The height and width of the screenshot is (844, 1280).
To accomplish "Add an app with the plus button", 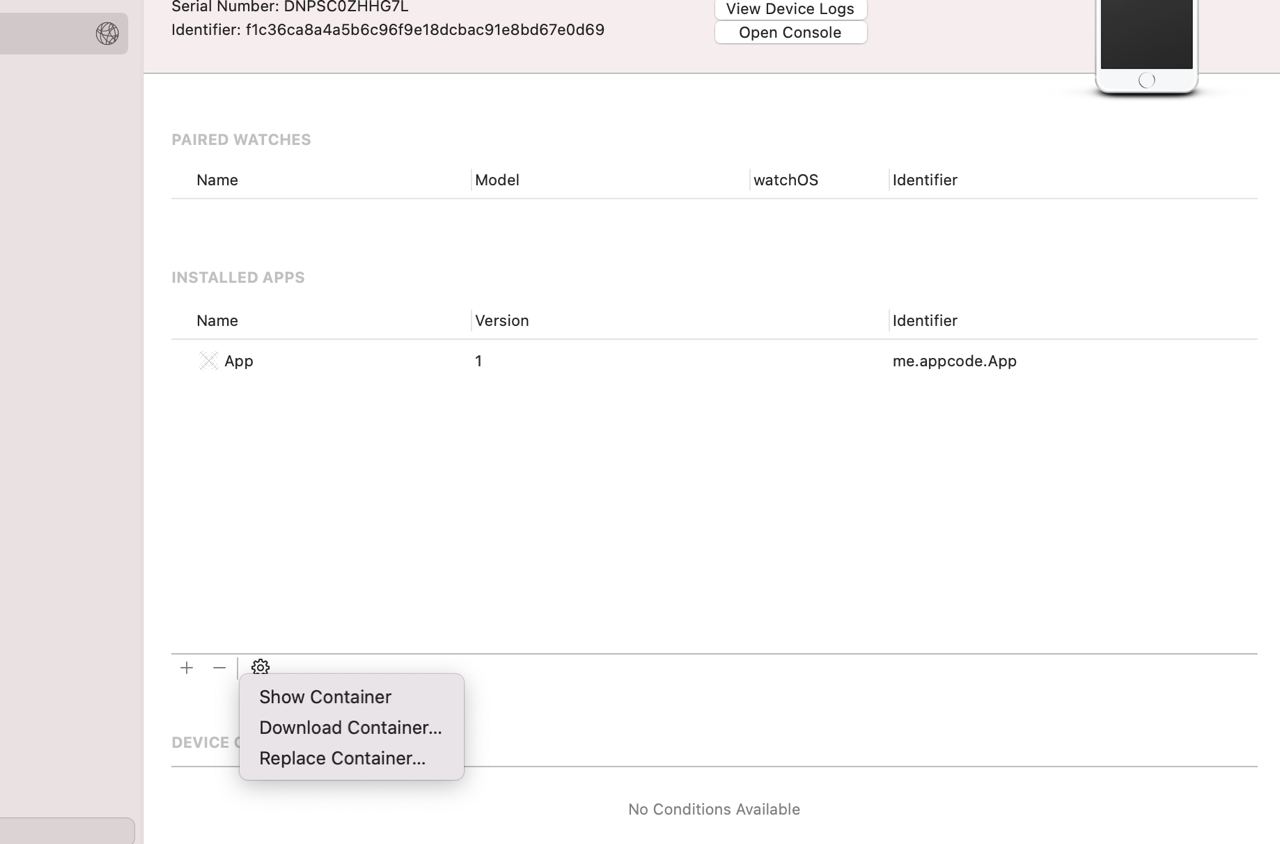I will (186, 667).
